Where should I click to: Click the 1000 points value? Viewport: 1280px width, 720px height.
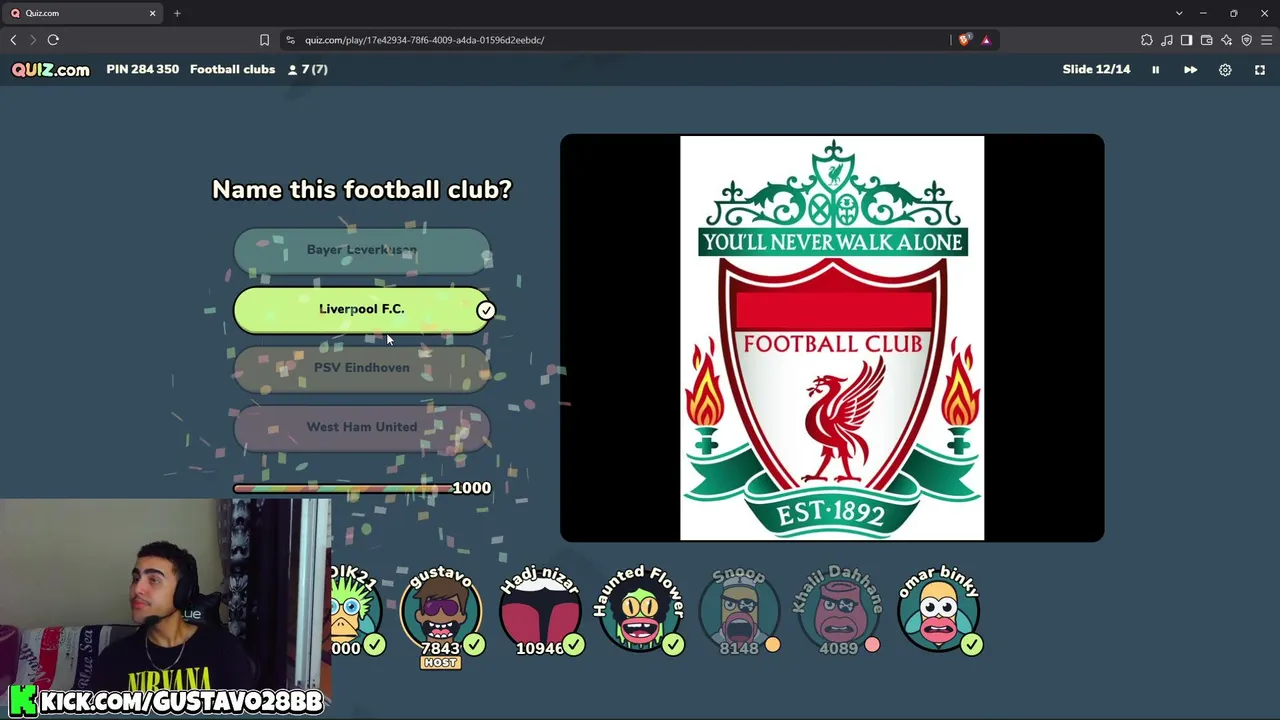[472, 488]
